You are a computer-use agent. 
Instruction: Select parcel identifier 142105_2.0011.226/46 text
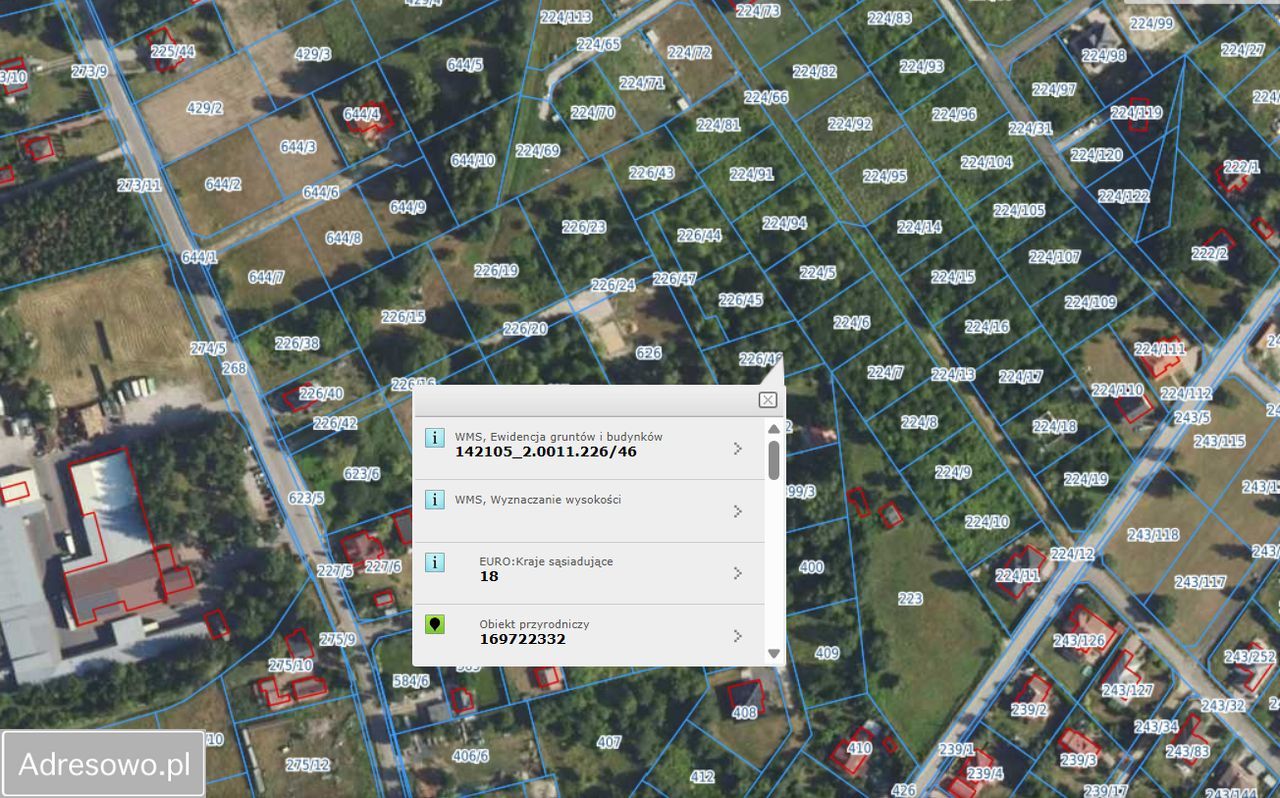pyautogui.click(x=546, y=451)
